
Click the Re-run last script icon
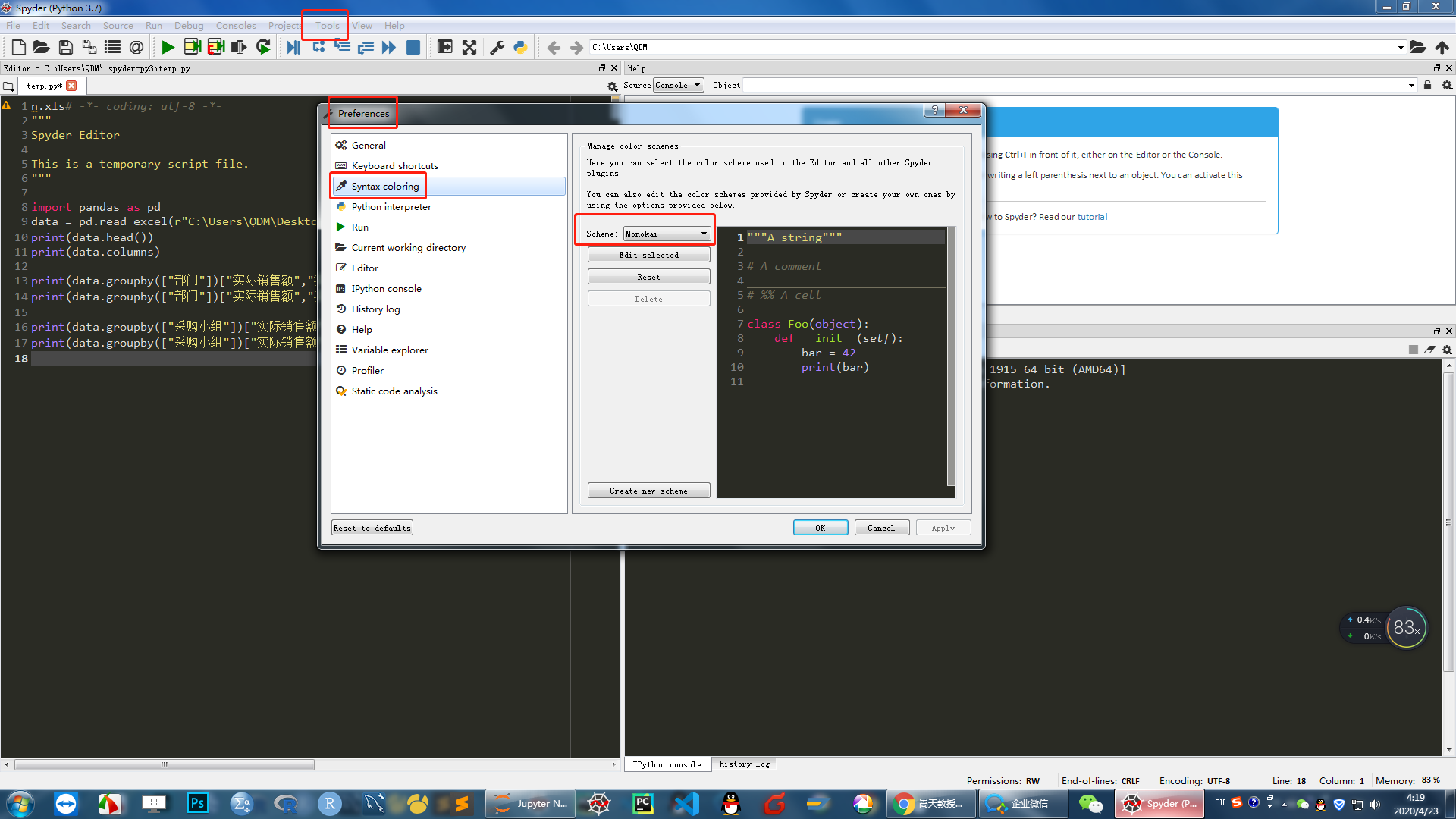(263, 47)
